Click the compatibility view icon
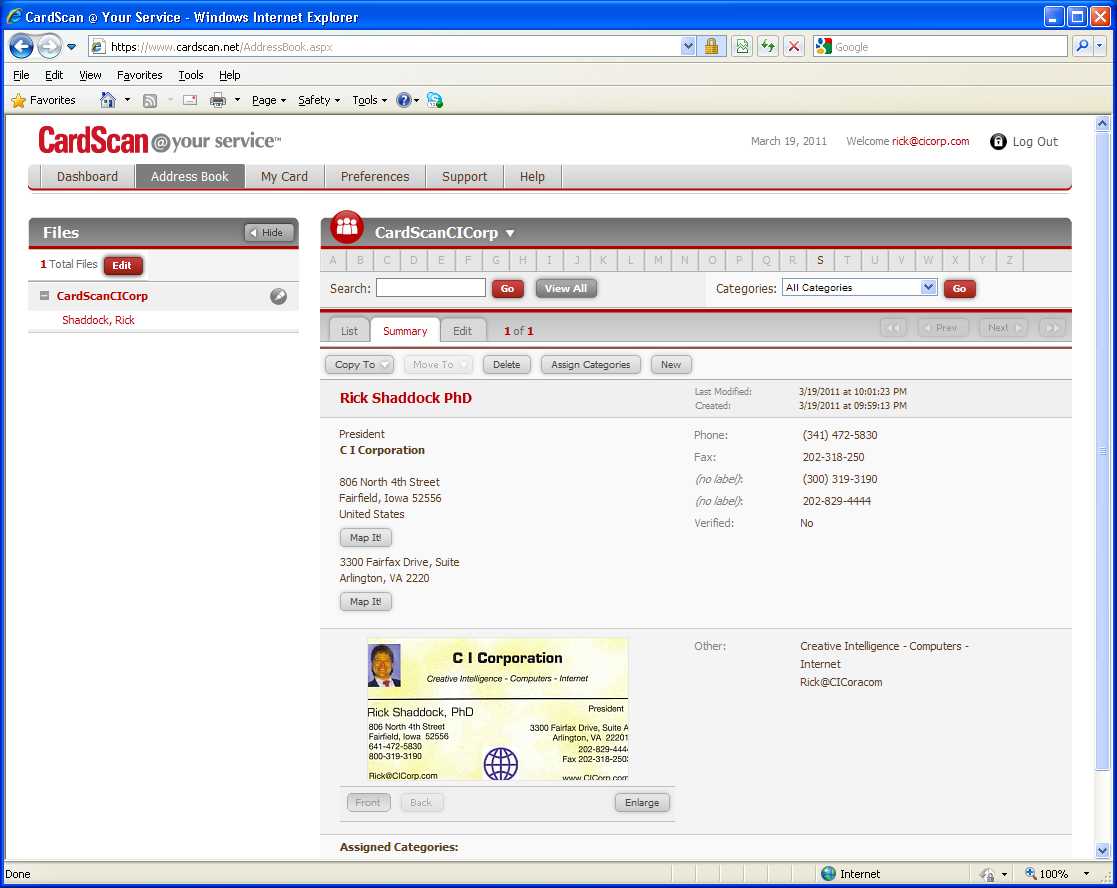Image resolution: width=1117 pixels, height=888 pixels. point(742,47)
